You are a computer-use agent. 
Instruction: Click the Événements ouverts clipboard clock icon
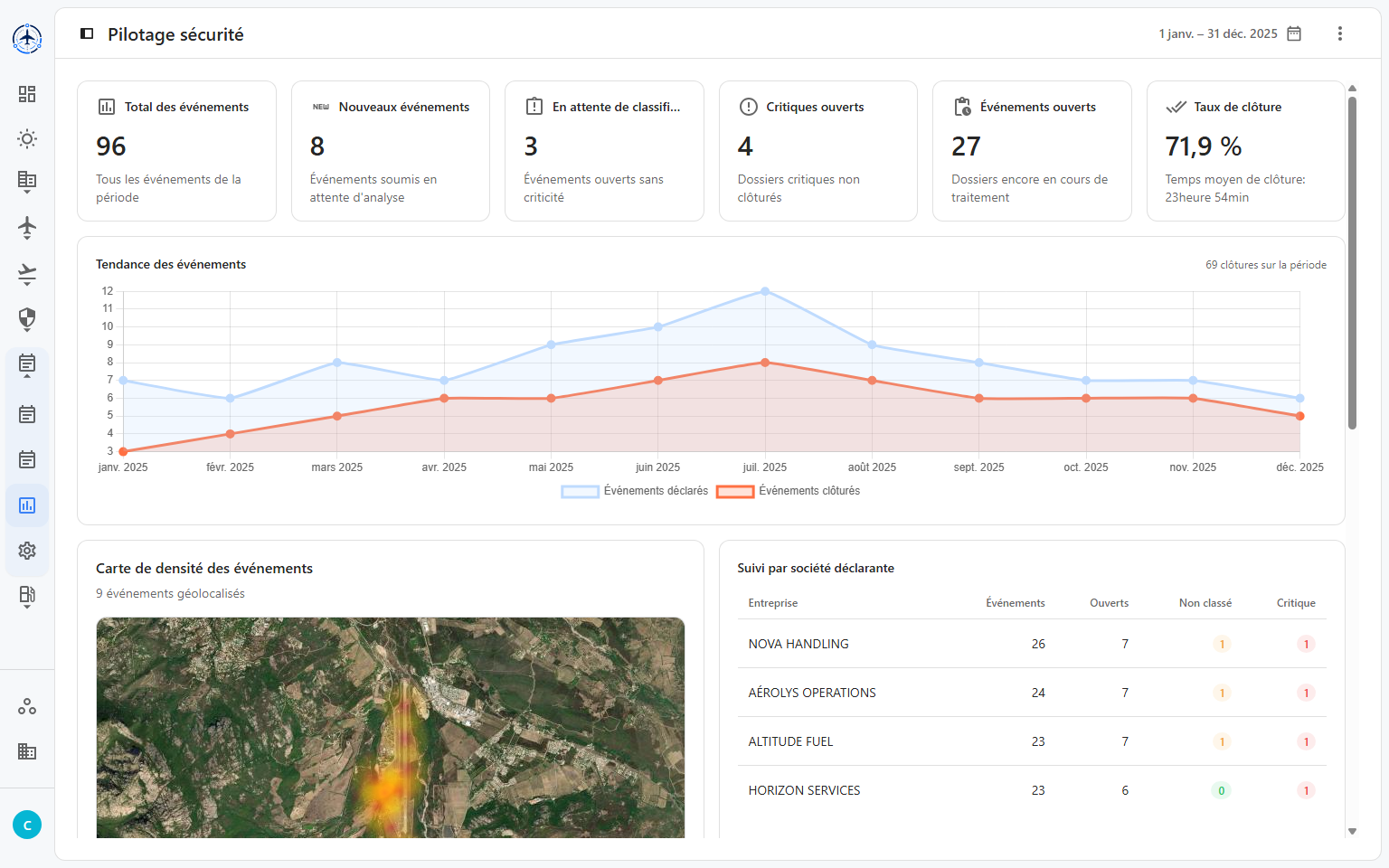(962, 107)
